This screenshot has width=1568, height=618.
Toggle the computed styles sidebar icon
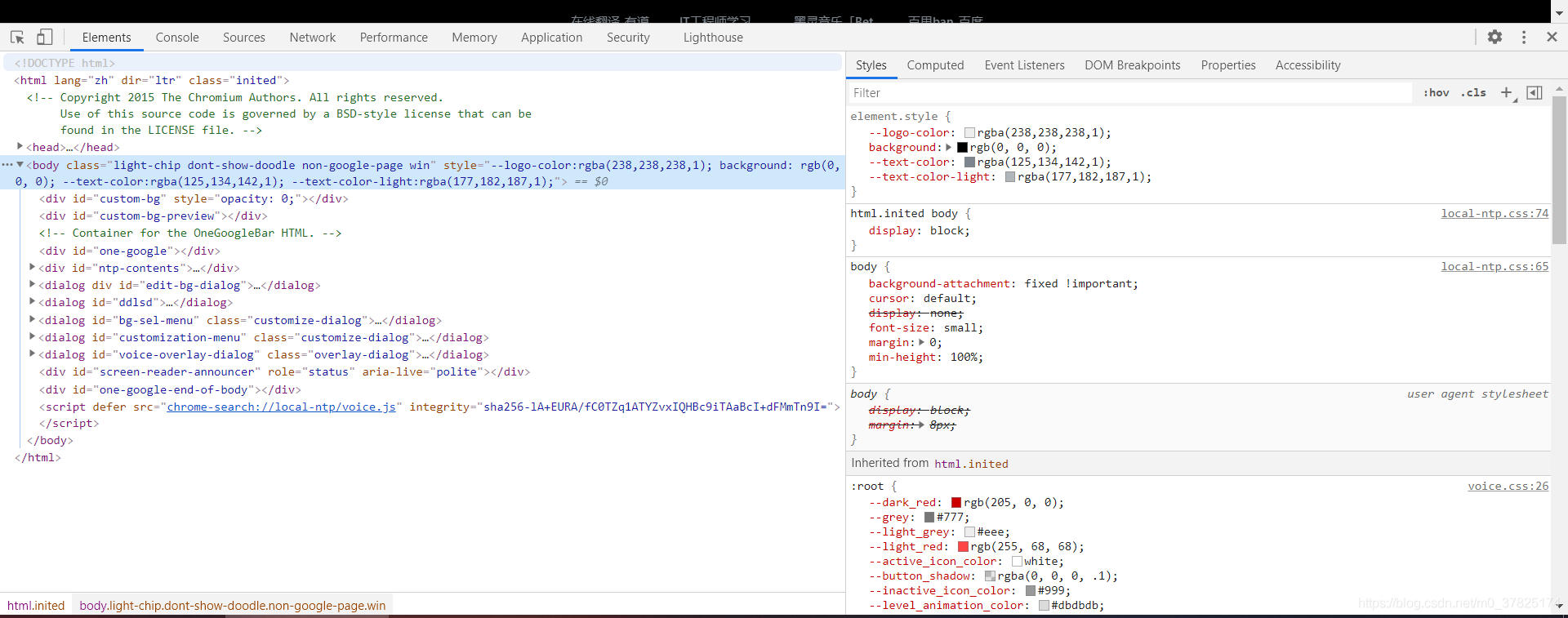click(1535, 92)
